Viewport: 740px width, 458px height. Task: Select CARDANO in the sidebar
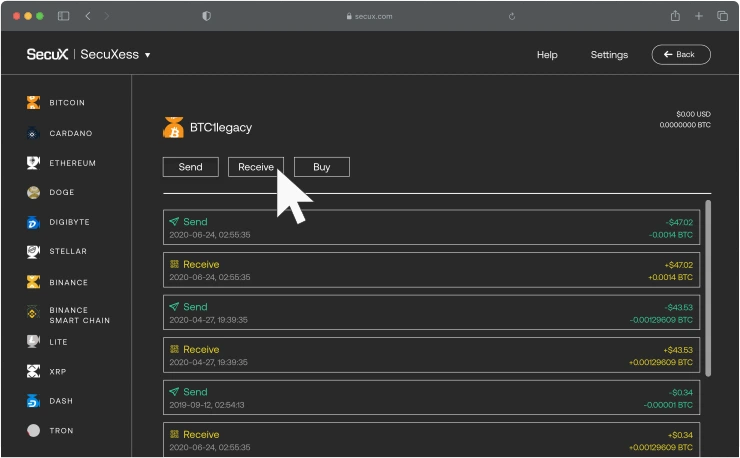pyautogui.click(x=71, y=134)
